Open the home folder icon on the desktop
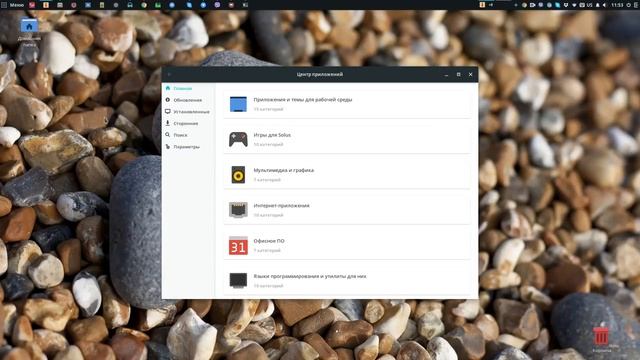The image size is (640, 360). (x=29, y=26)
